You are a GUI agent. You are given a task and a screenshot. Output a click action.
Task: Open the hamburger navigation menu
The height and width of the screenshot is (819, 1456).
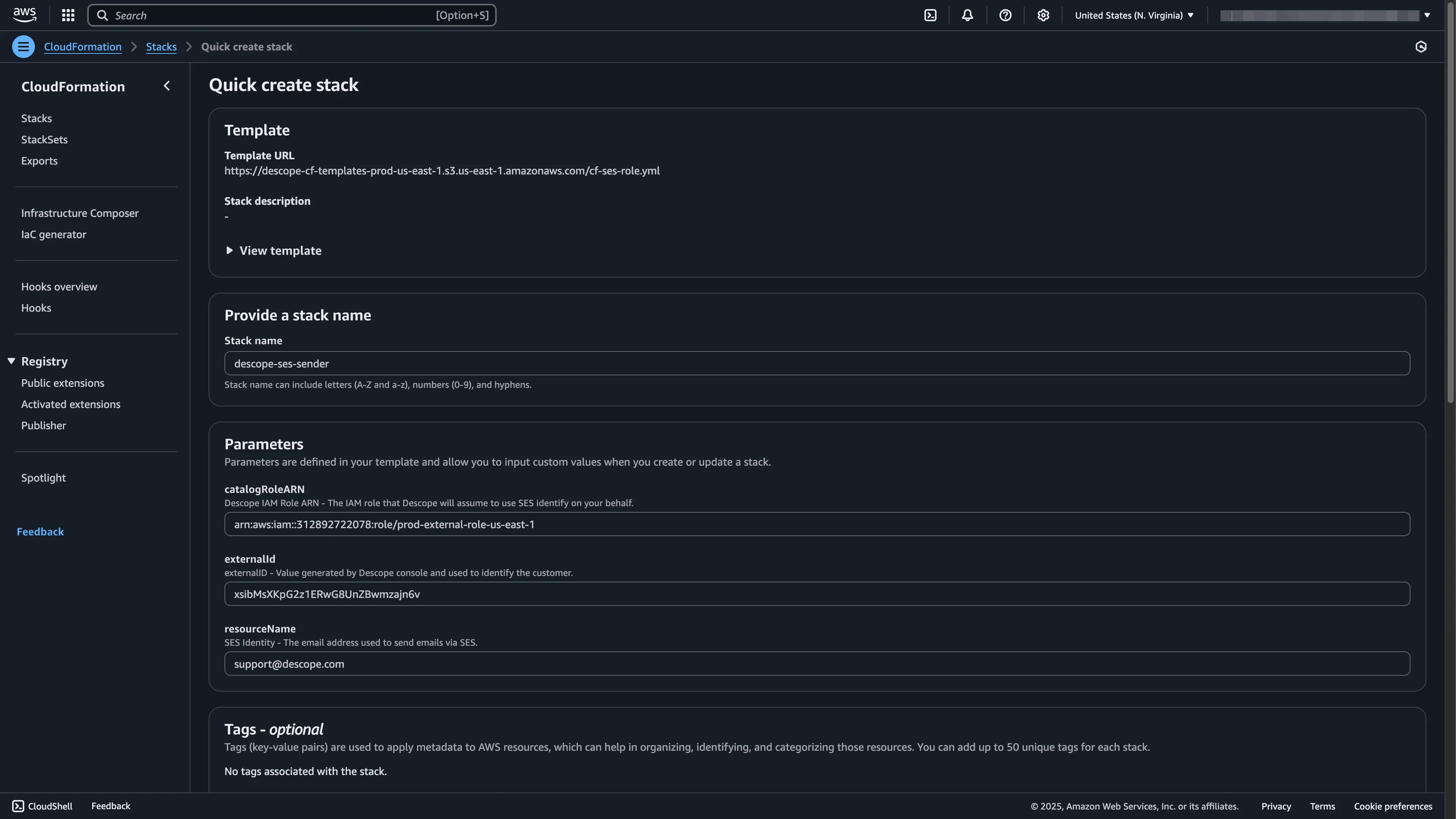tap(23, 46)
